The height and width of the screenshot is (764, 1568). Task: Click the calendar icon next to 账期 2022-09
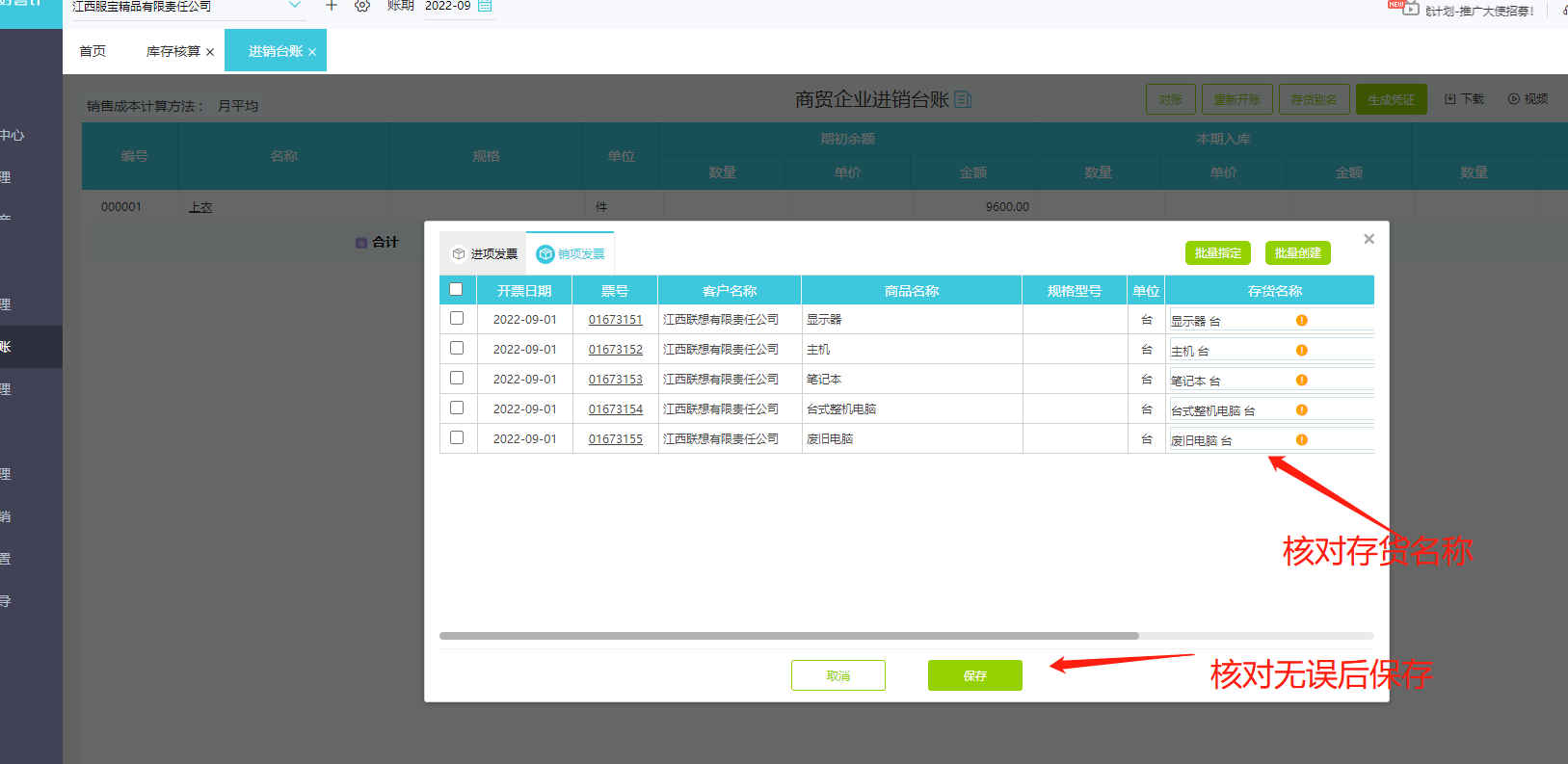[x=485, y=6]
